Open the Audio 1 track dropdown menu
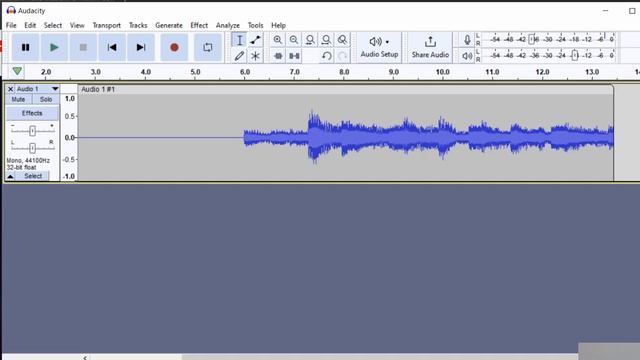 pos(38,89)
